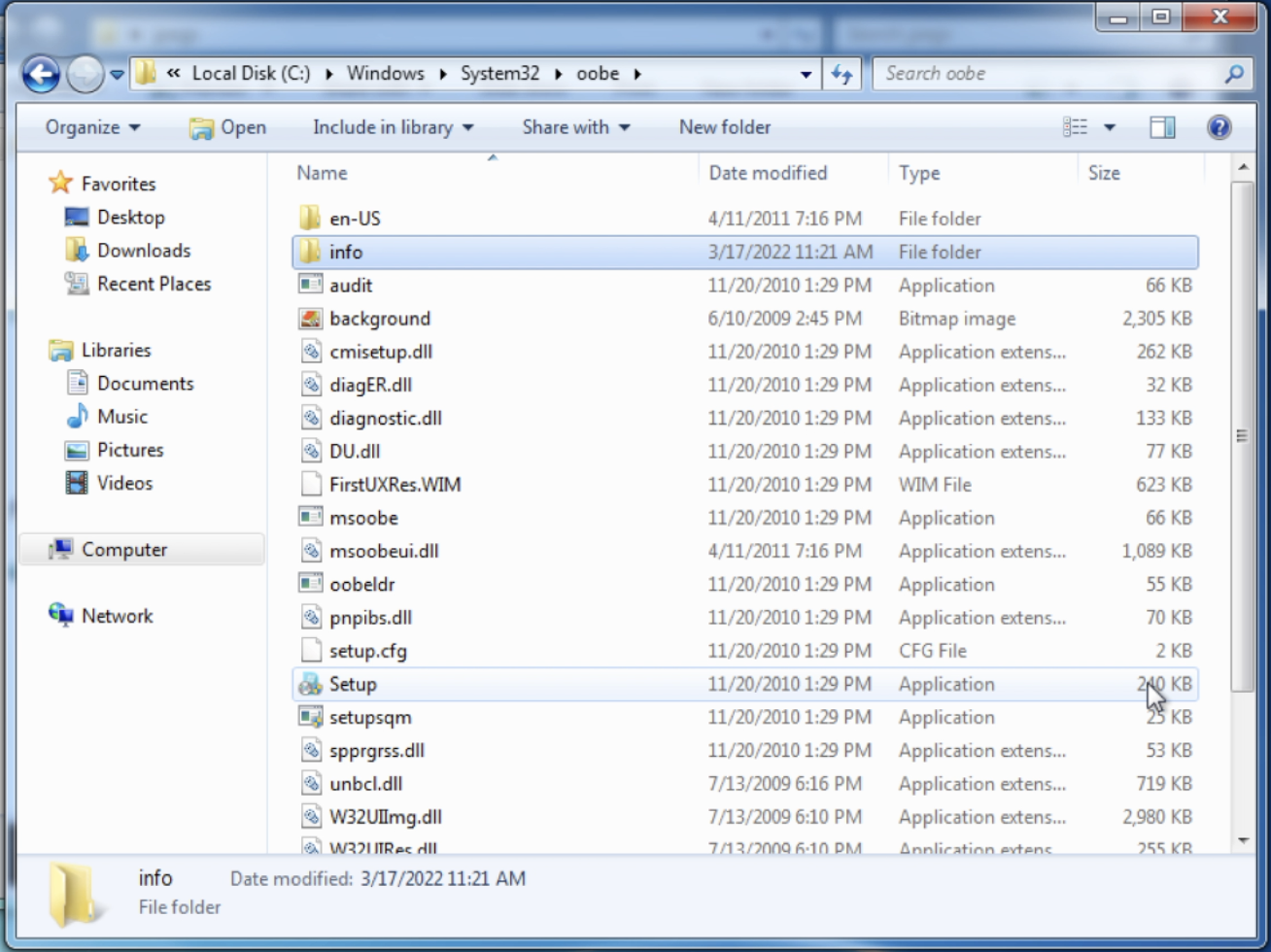Select the en-US folder icon

point(310,219)
